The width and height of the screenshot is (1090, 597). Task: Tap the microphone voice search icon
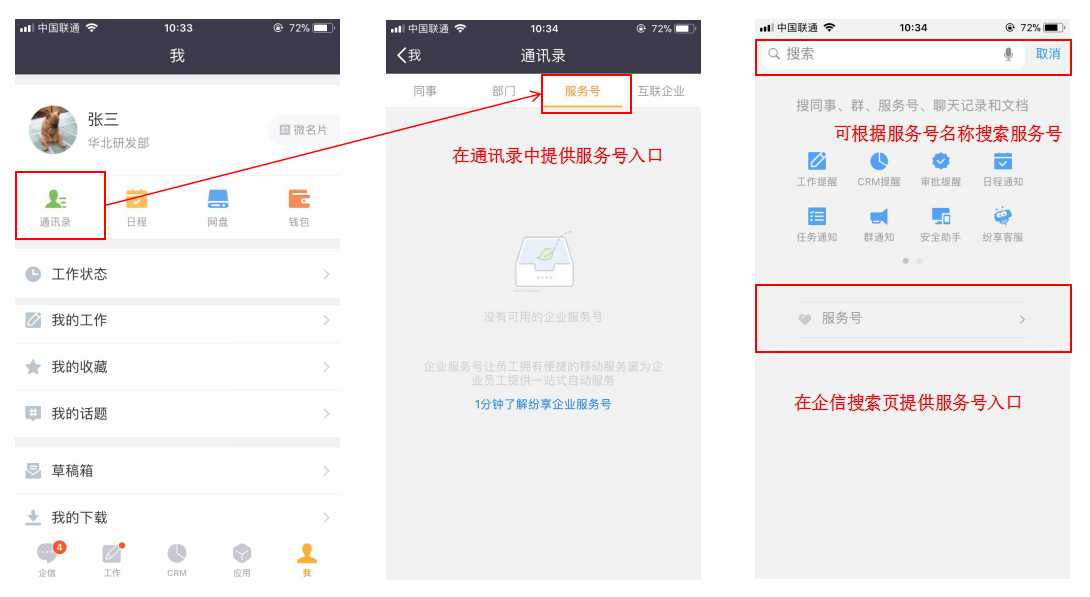pyautogui.click(x=1008, y=54)
